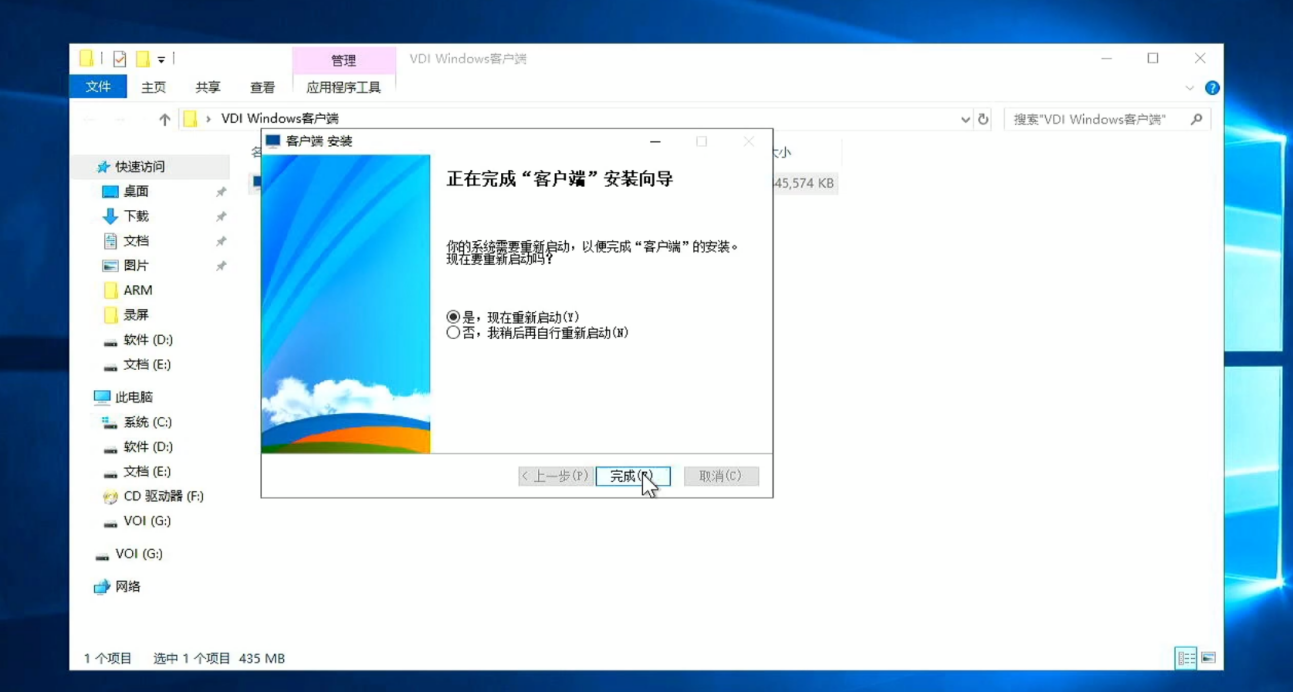
Task: Switch to details view icon in status bar
Action: tap(1186, 658)
